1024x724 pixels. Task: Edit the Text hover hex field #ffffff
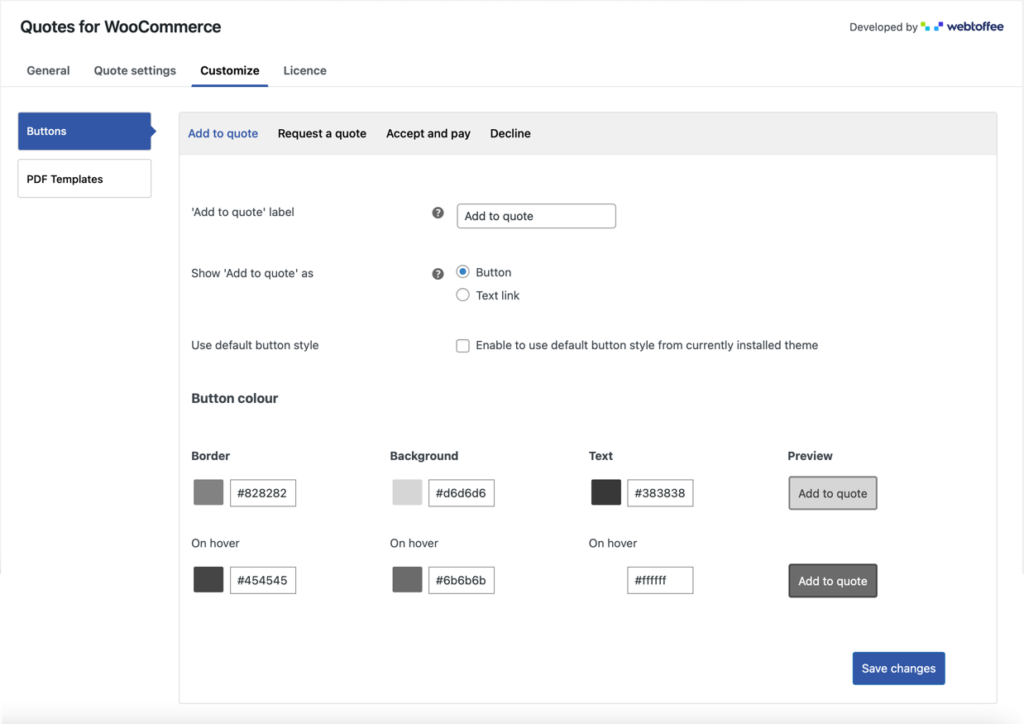660,580
